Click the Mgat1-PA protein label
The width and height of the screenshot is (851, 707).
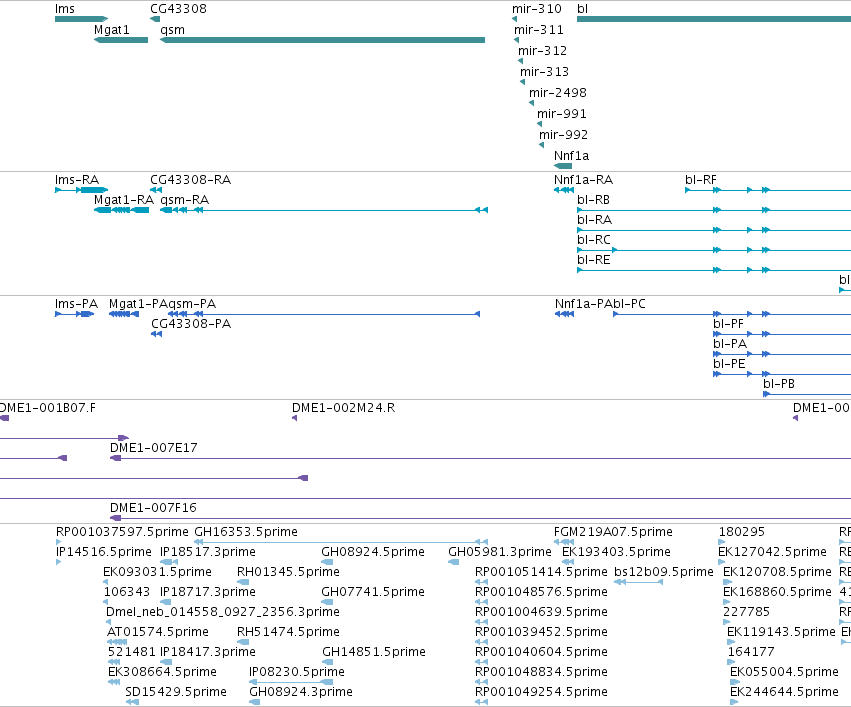138,304
